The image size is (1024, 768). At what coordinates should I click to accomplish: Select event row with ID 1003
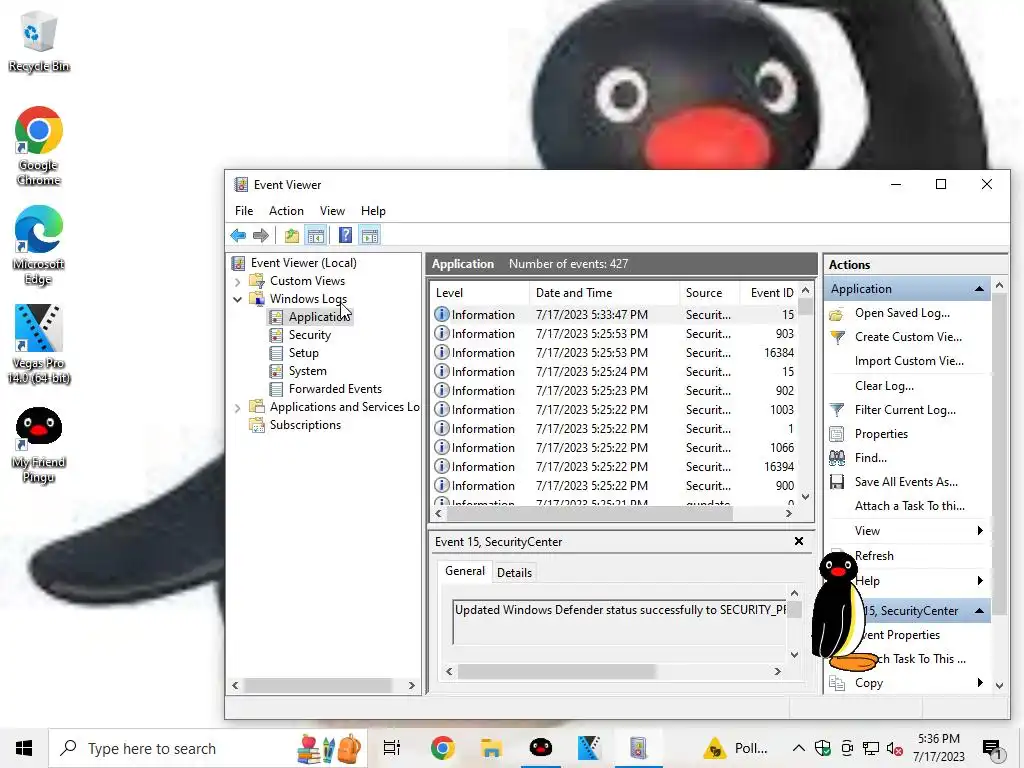click(614, 409)
